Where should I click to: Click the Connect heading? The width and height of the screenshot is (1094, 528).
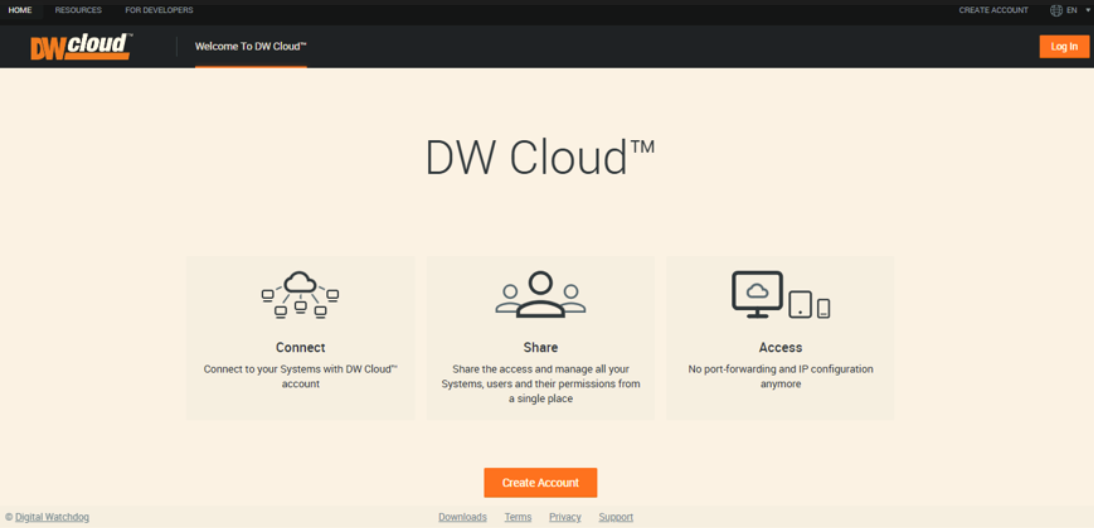point(301,347)
